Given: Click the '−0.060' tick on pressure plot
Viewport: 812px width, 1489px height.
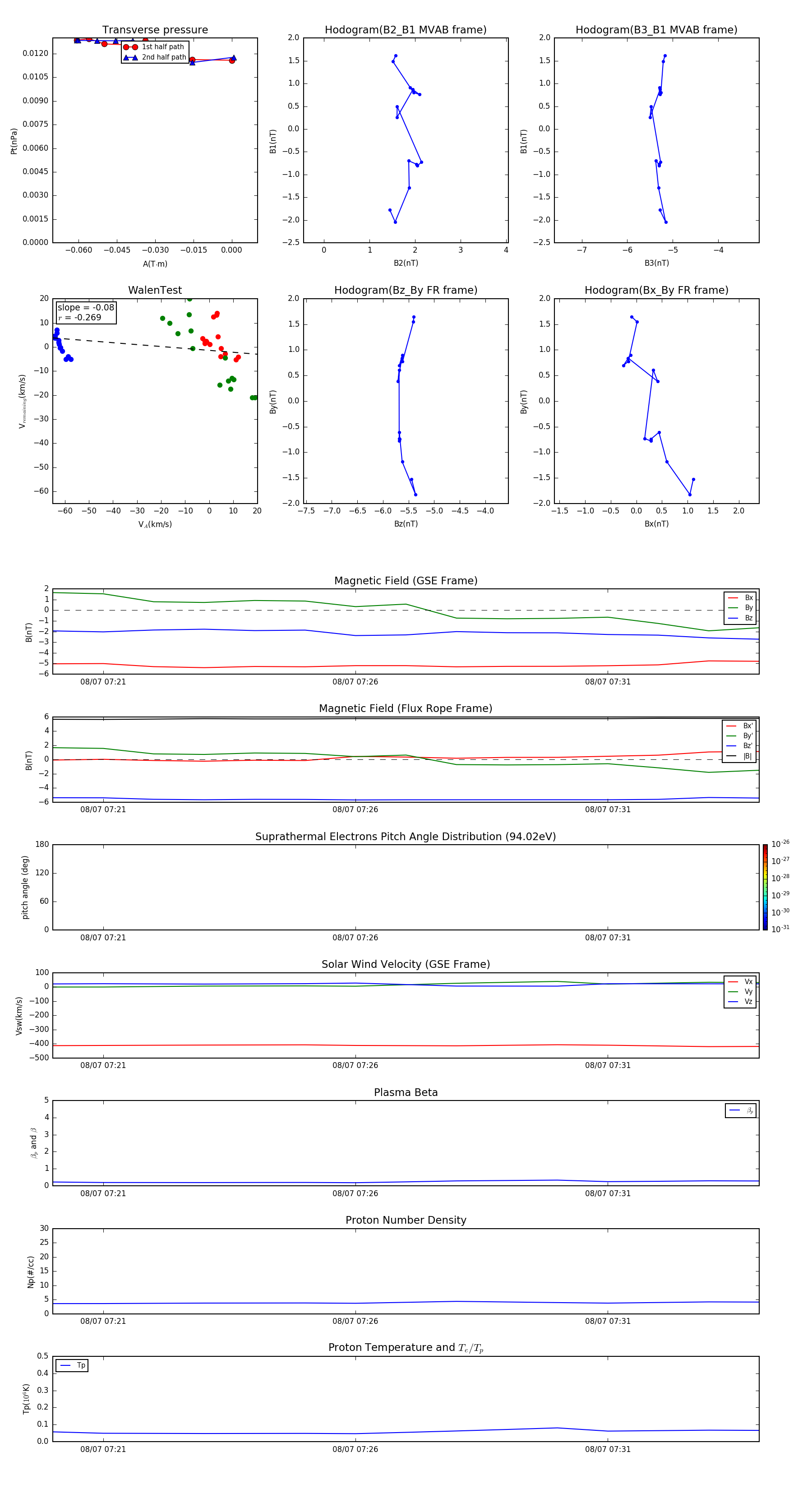Looking at the screenshot, I should point(78,250).
